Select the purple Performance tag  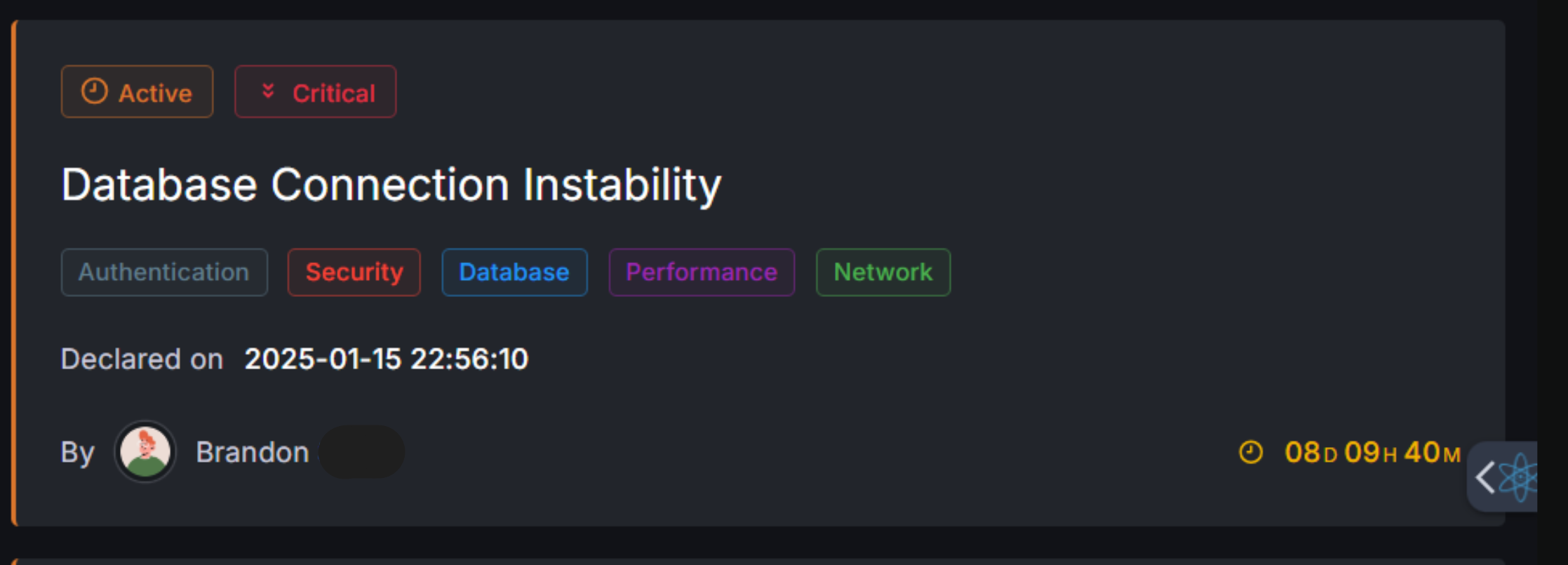[702, 272]
